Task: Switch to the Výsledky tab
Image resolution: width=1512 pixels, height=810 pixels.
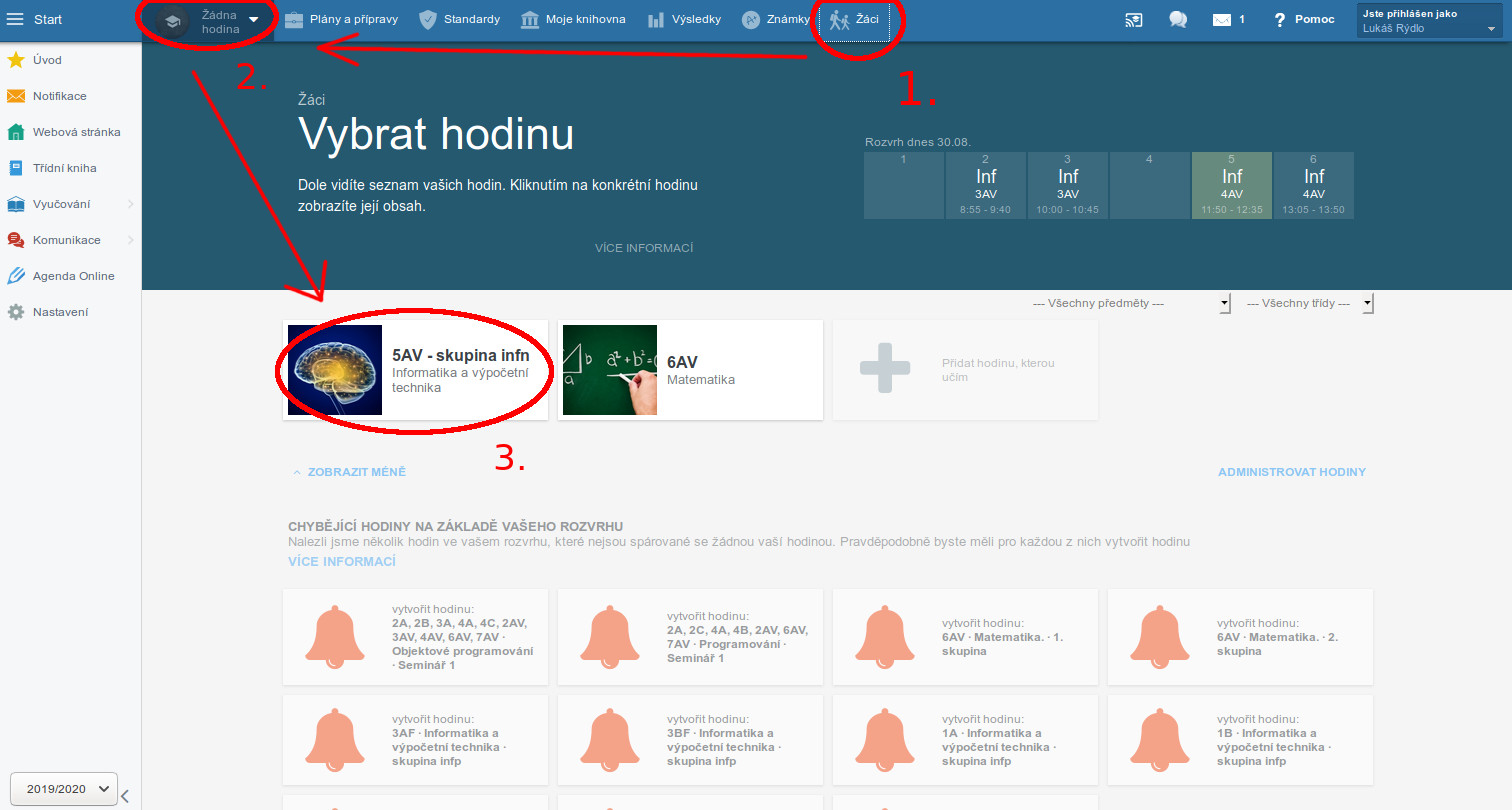Action: pyautogui.click(x=684, y=20)
